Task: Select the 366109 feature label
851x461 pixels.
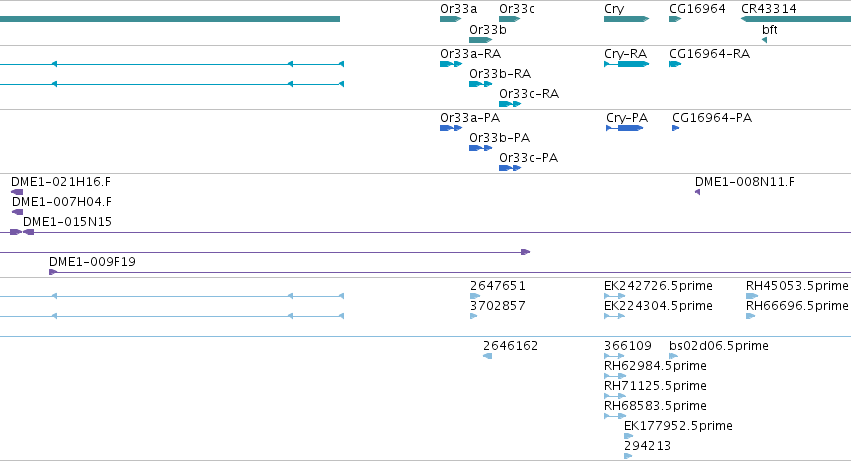Action: pos(627,346)
